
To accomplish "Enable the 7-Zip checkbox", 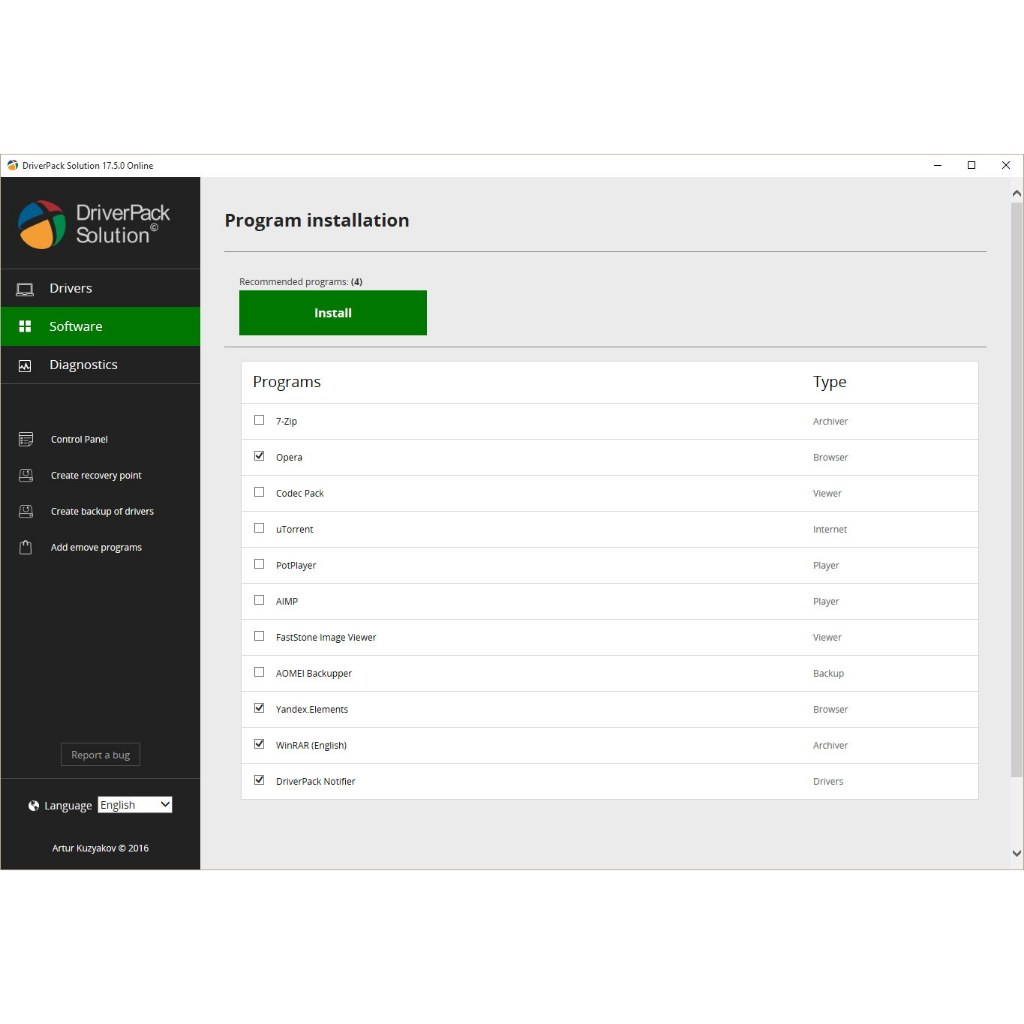I will coord(259,420).
